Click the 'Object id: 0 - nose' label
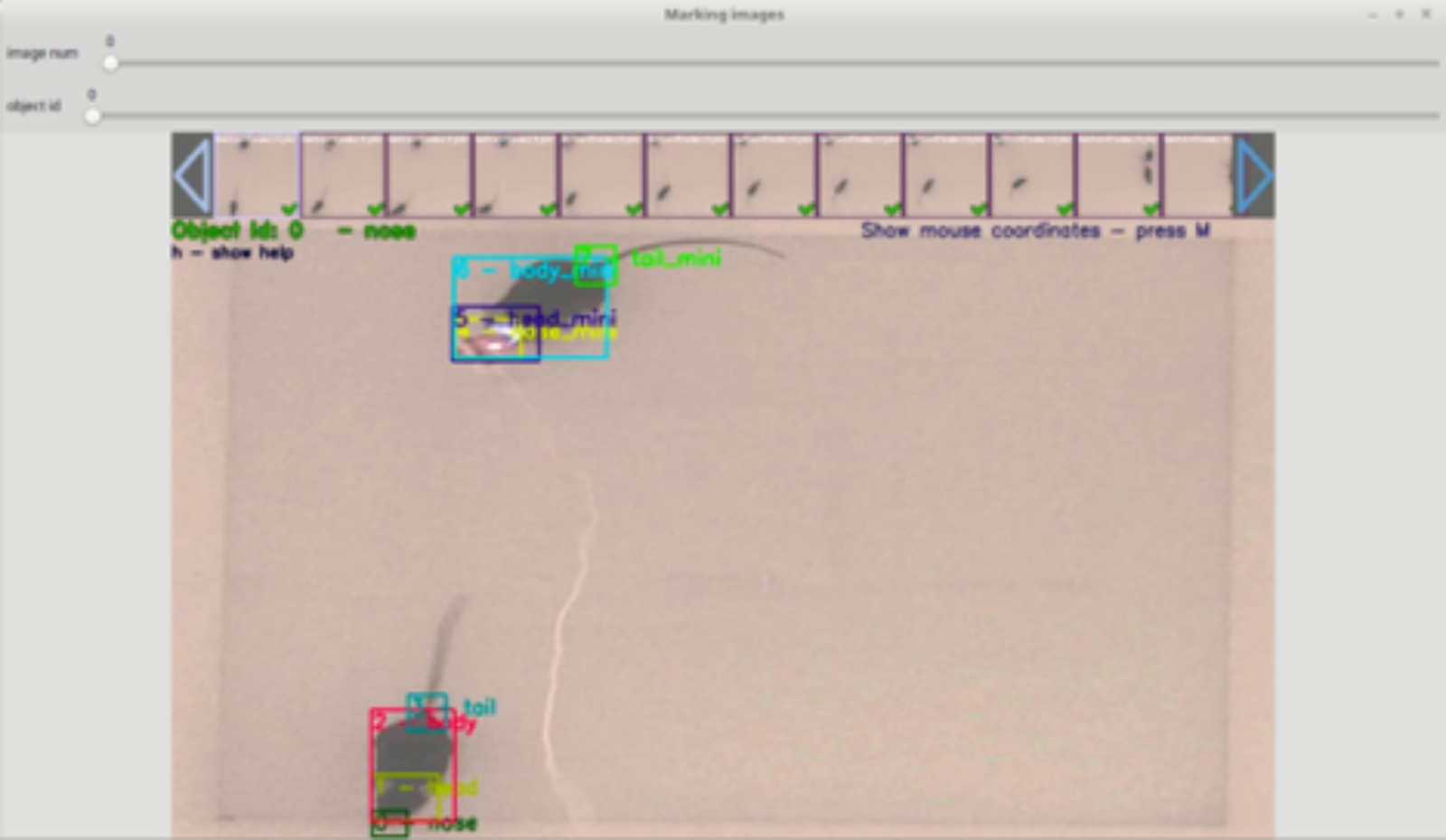This screenshot has width=1446, height=840. point(294,231)
